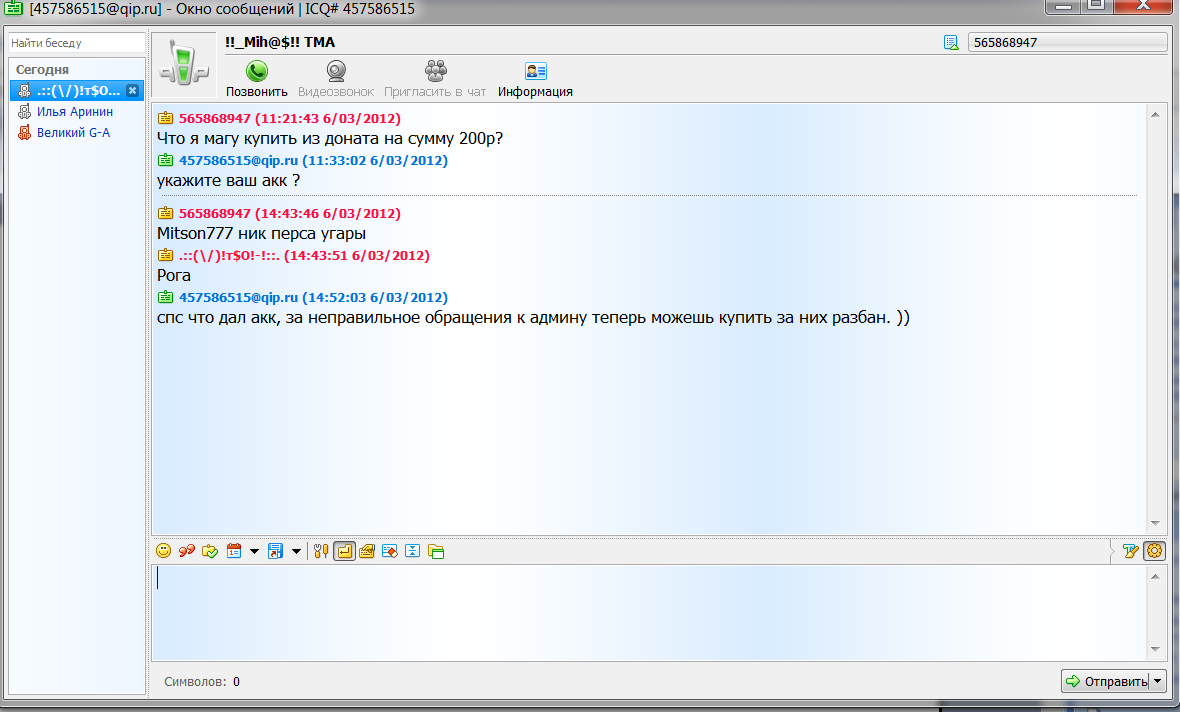Click message 'Mitson777 ник перса угары'
Screen dimensions: 1180x712
click(x=261, y=233)
